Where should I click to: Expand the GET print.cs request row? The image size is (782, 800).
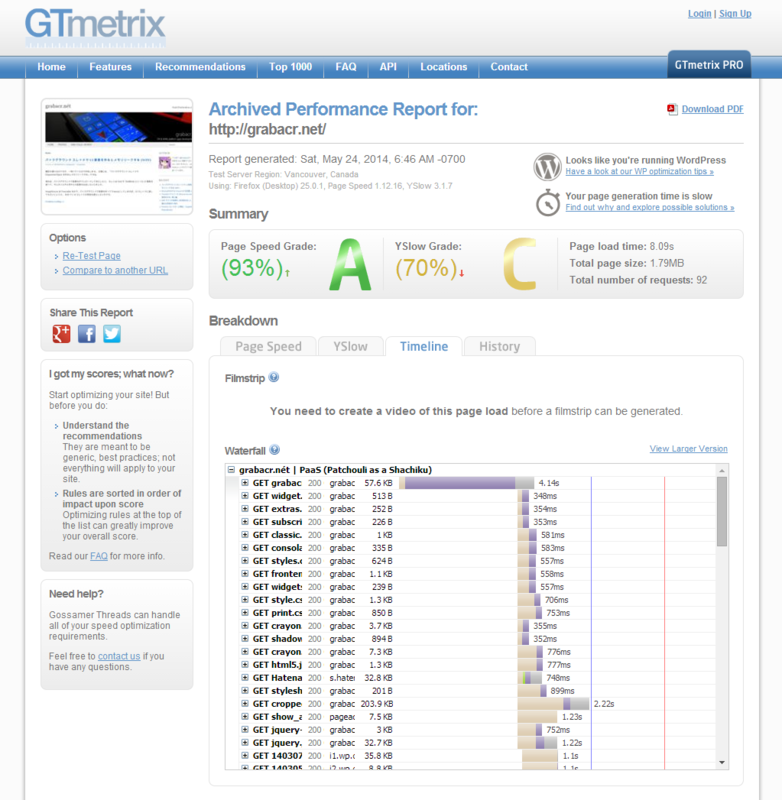click(245, 613)
